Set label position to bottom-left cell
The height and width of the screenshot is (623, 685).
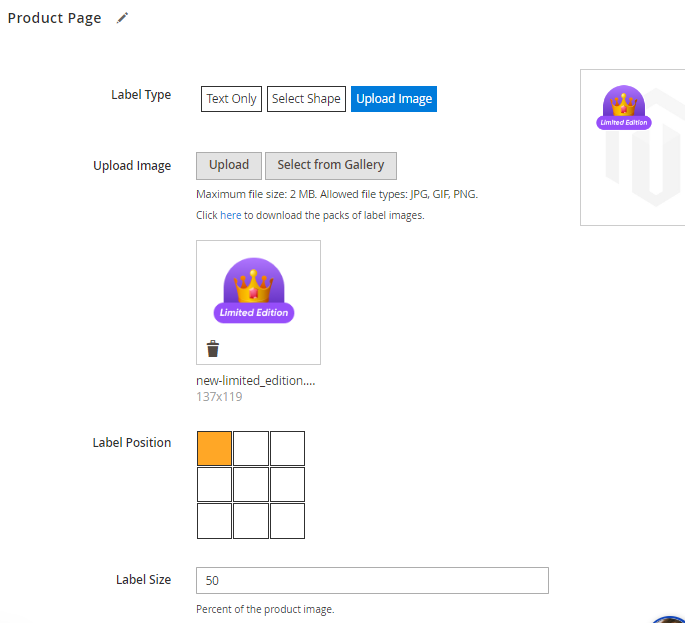pyautogui.click(x=214, y=521)
